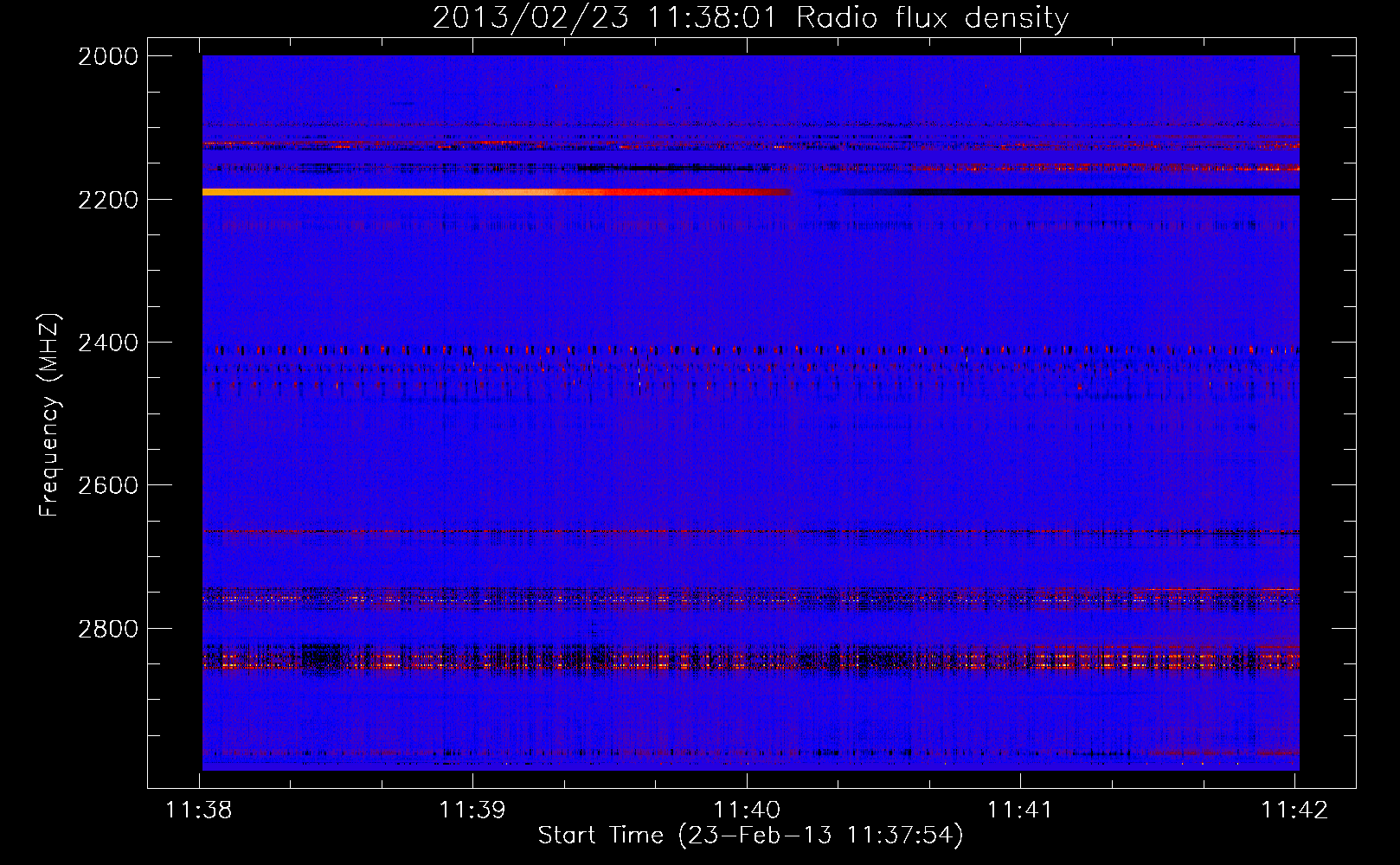The image size is (1400, 865).
Task: Click the 11:41 time tick label
Action: tap(1020, 811)
